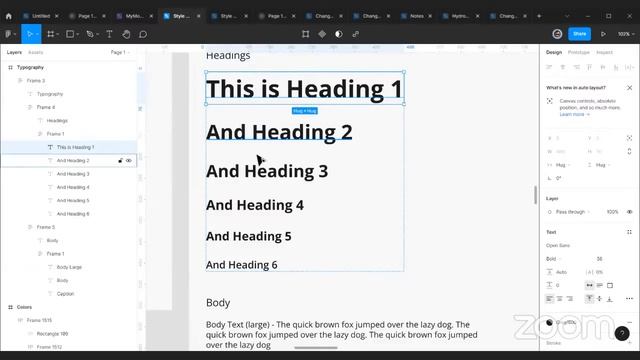Click the Create link icon
The image size is (640, 360).
[356, 34]
